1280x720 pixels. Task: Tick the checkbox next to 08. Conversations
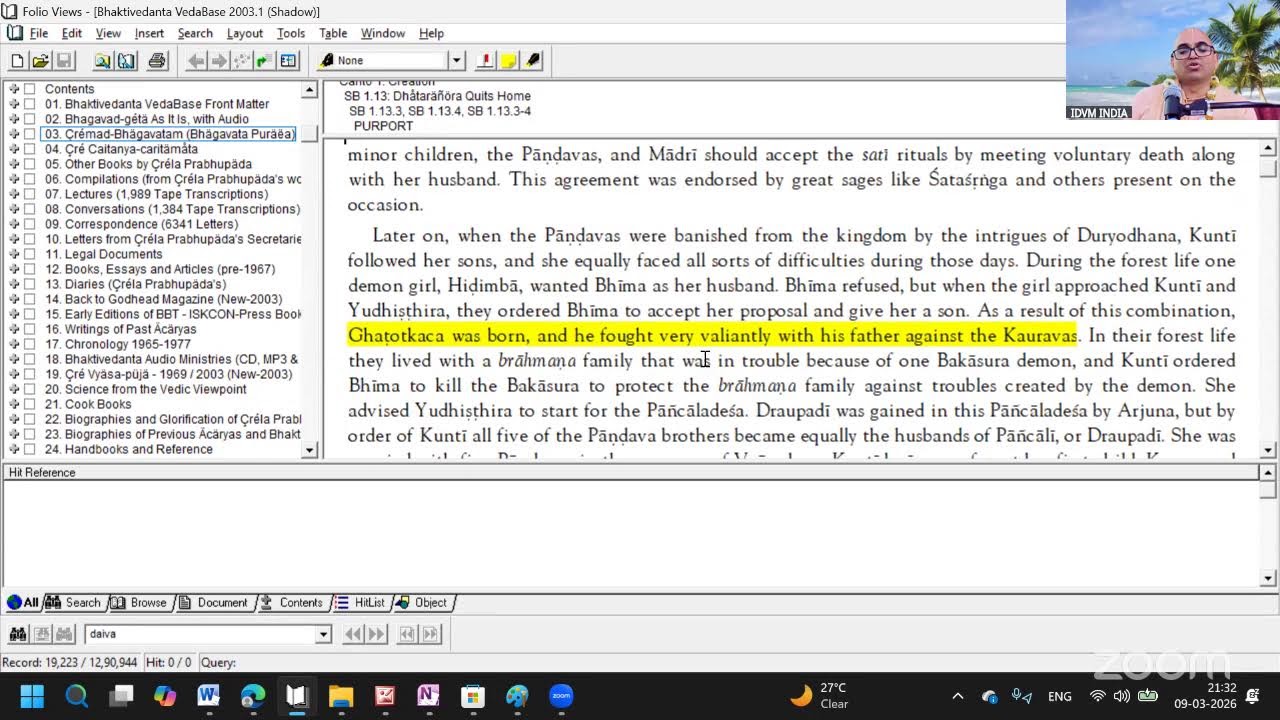29,209
